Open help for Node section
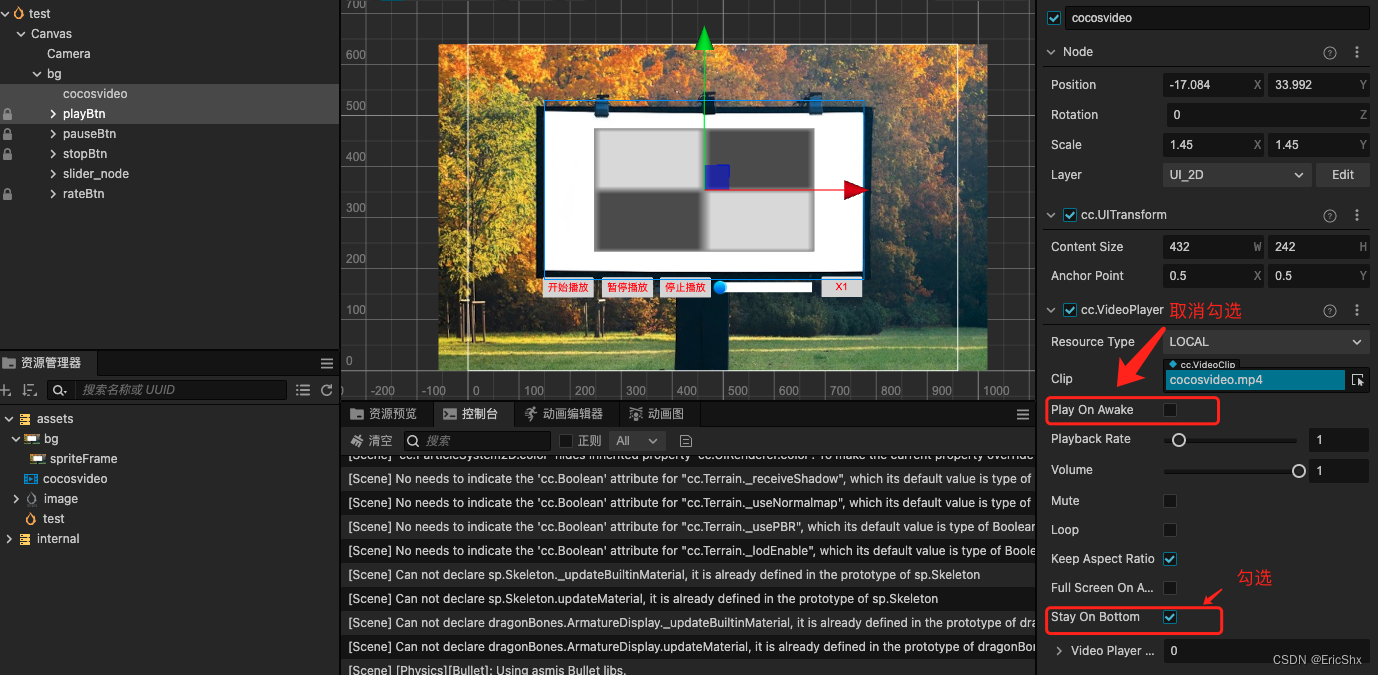The image size is (1378, 675). [1330, 52]
